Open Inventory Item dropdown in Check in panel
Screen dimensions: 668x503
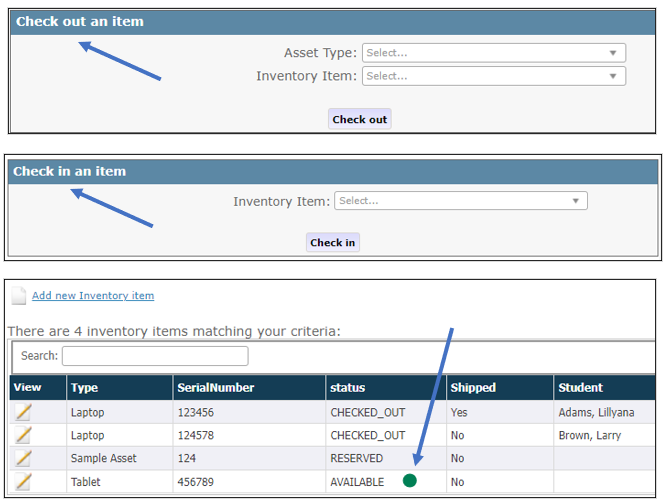[x=461, y=201]
